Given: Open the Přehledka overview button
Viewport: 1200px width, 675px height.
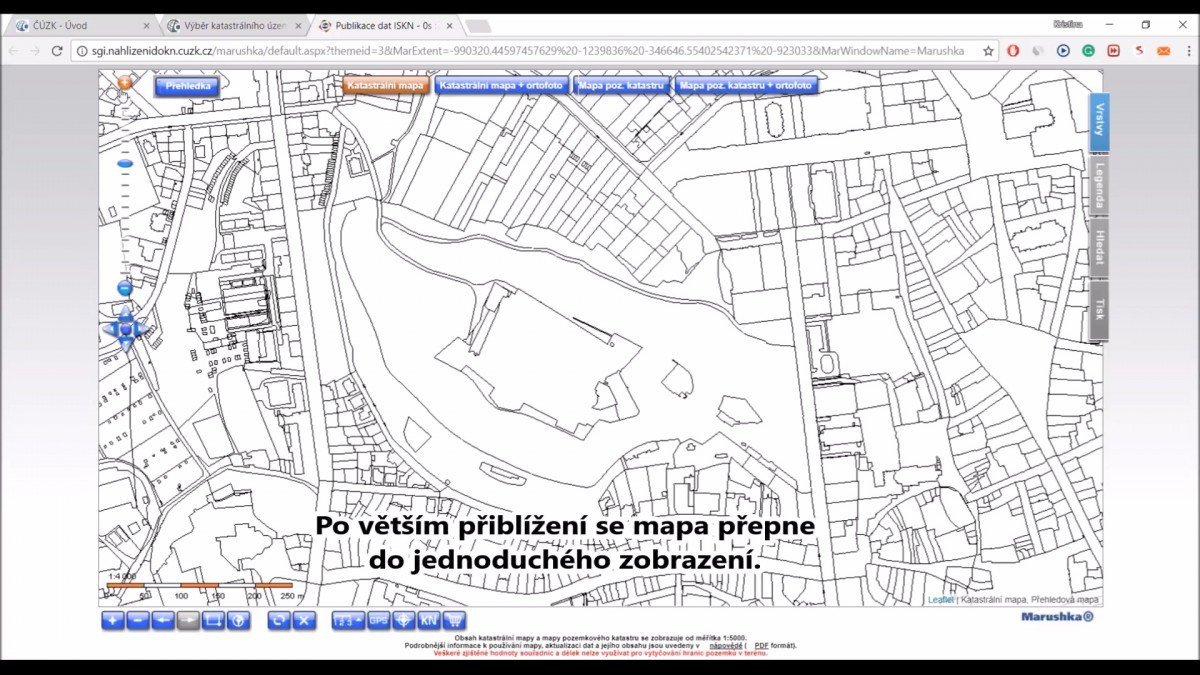Looking at the screenshot, I should [187, 86].
